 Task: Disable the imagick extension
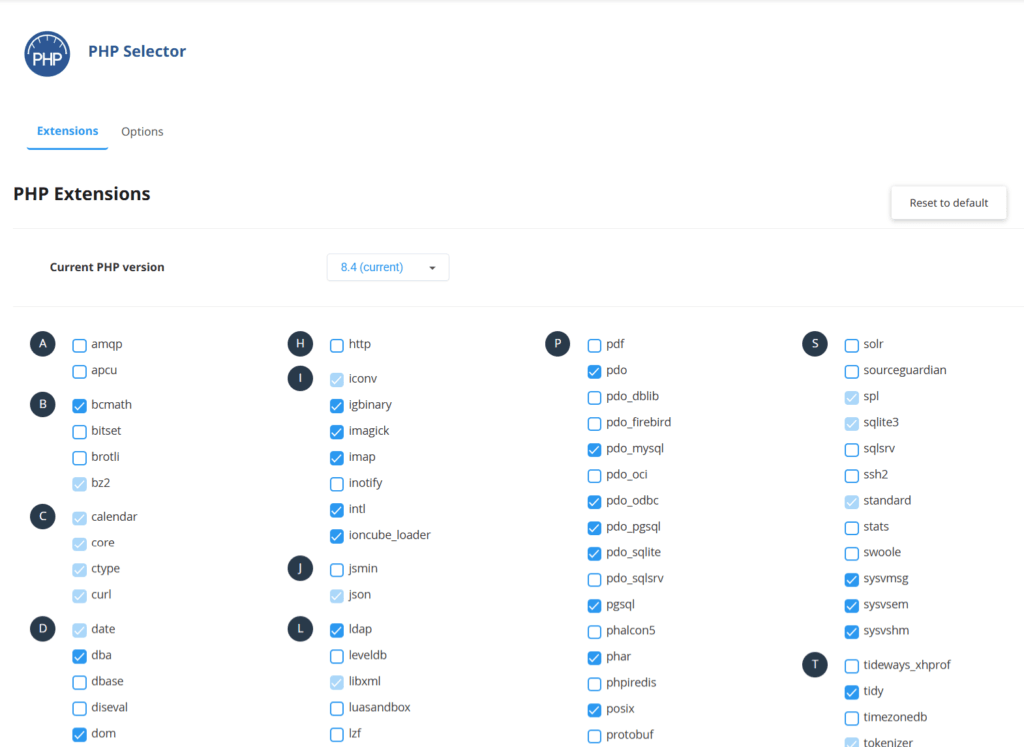tap(336, 431)
